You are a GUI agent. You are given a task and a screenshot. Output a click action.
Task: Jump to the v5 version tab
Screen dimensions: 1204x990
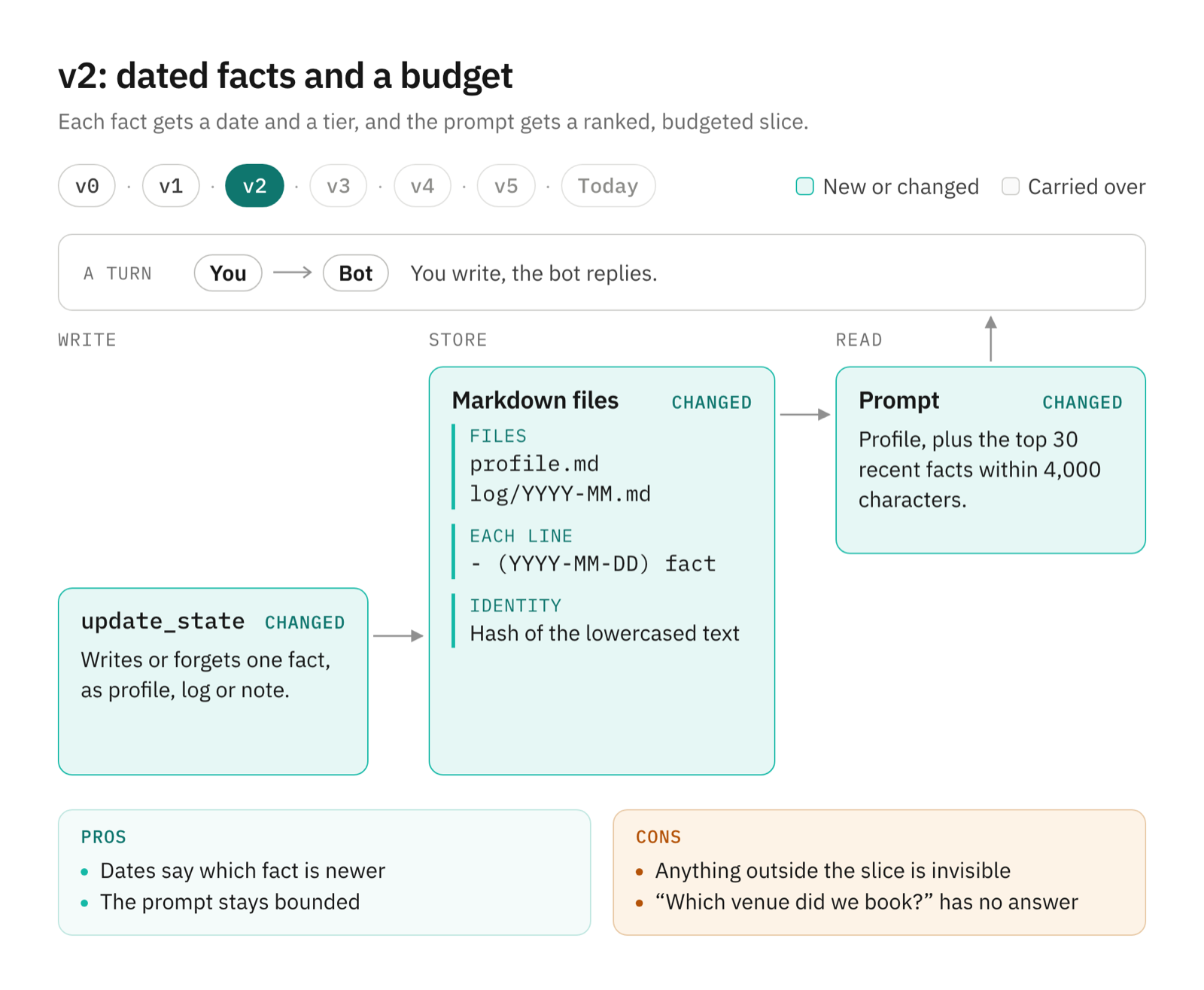[506, 186]
